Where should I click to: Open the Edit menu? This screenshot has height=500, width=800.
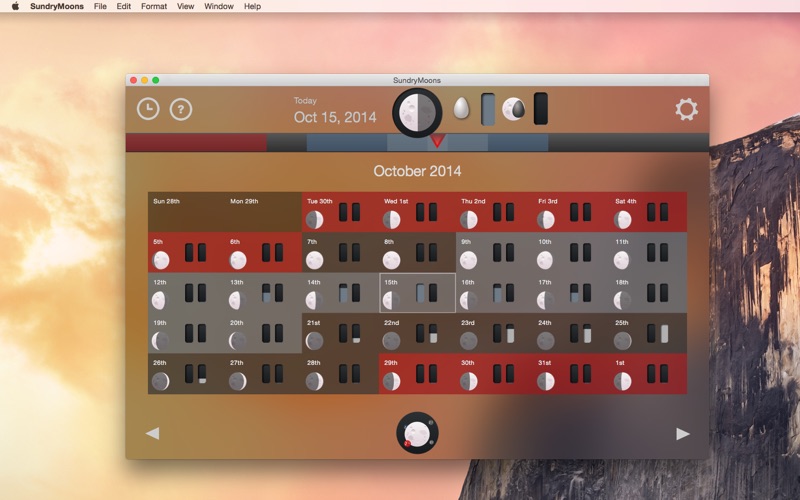(123, 6)
